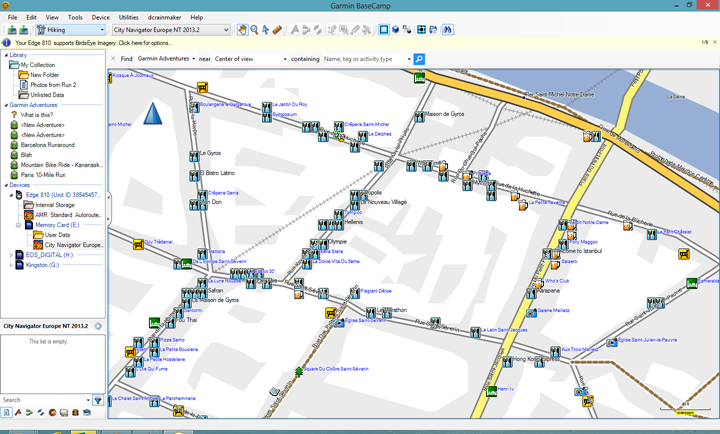Select Edge 810 device entry

click(63, 195)
